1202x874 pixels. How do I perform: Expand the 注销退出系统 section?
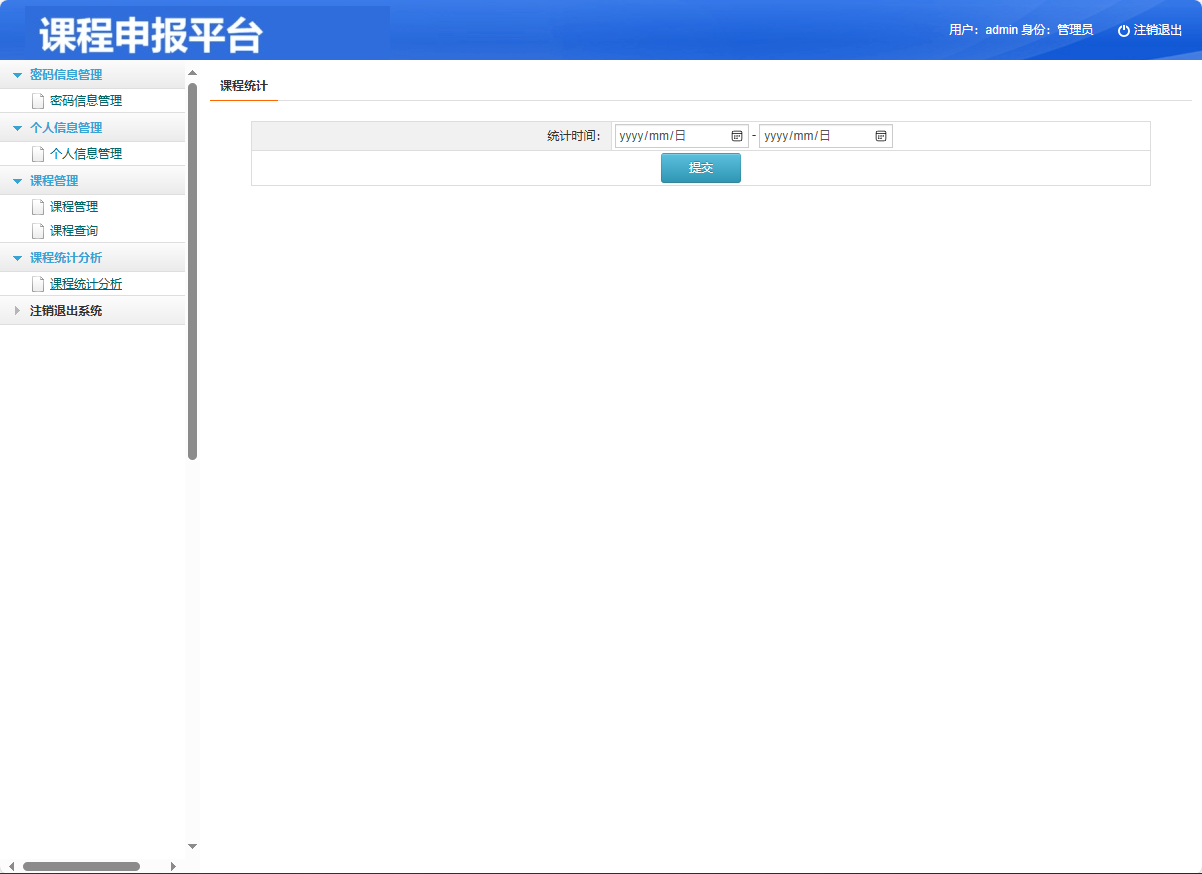click(x=17, y=310)
